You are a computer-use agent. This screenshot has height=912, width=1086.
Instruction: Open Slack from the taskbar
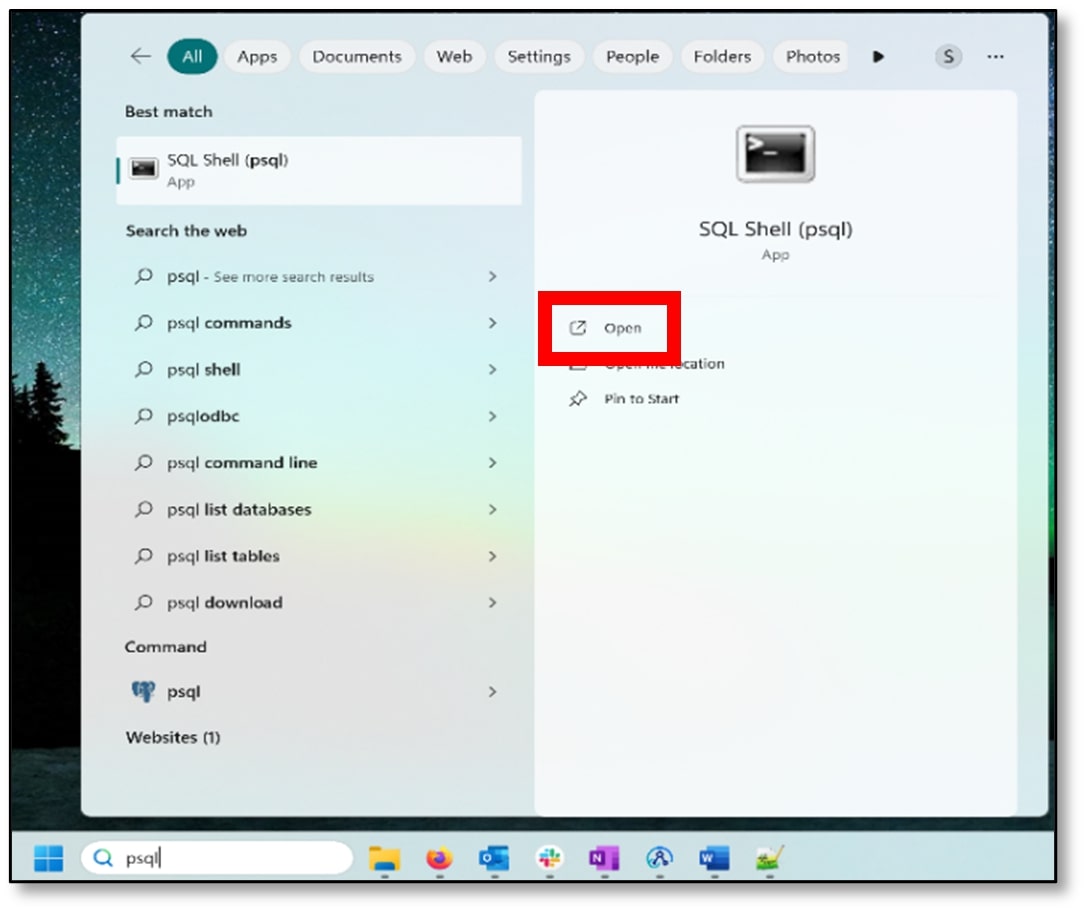point(549,859)
